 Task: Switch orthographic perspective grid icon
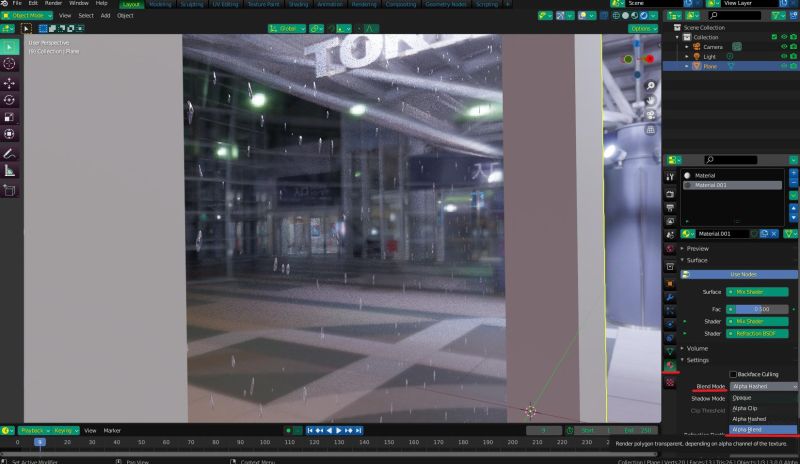(651, 130)
